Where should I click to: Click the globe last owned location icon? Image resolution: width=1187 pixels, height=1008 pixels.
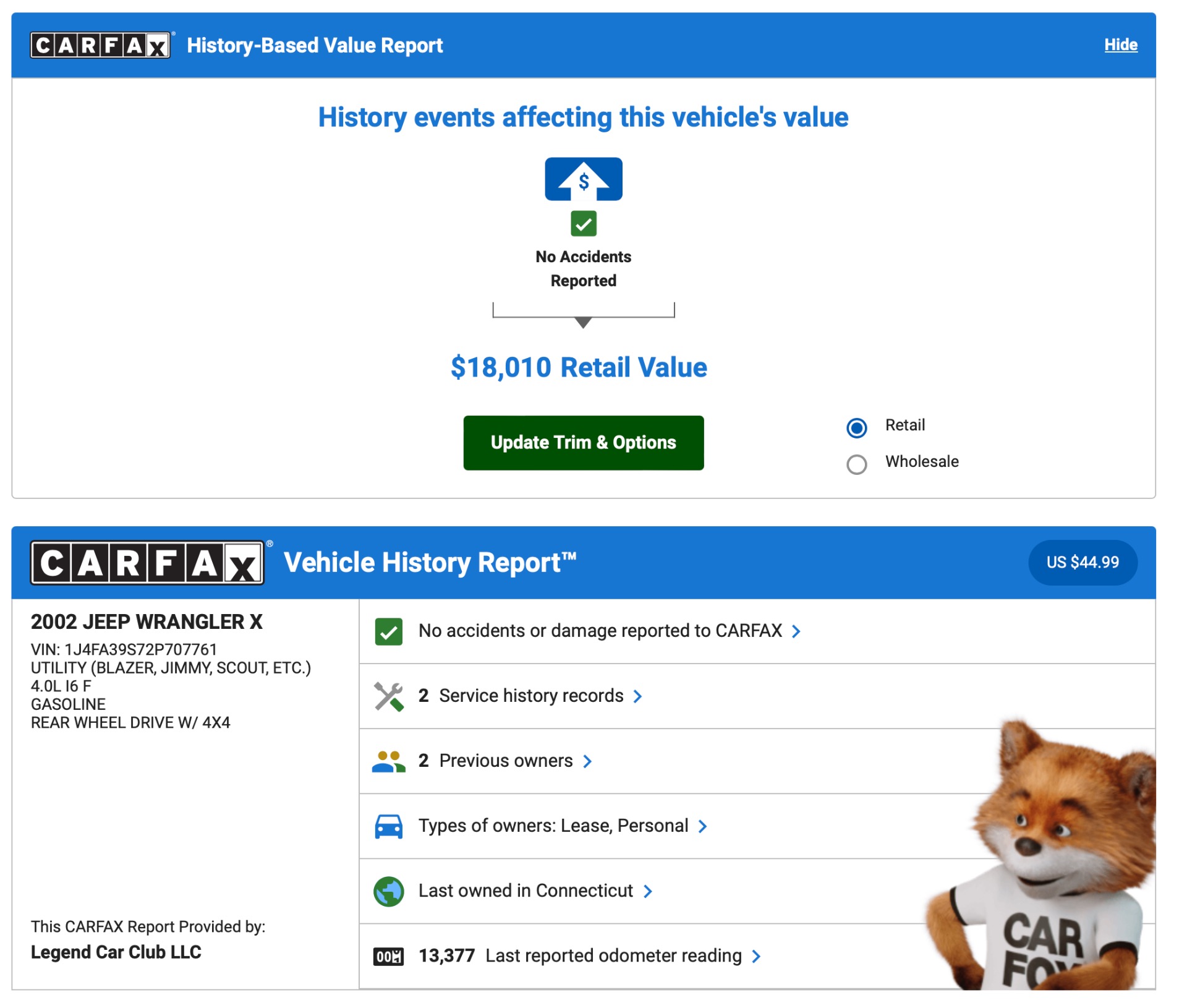(x=388, y=891)
